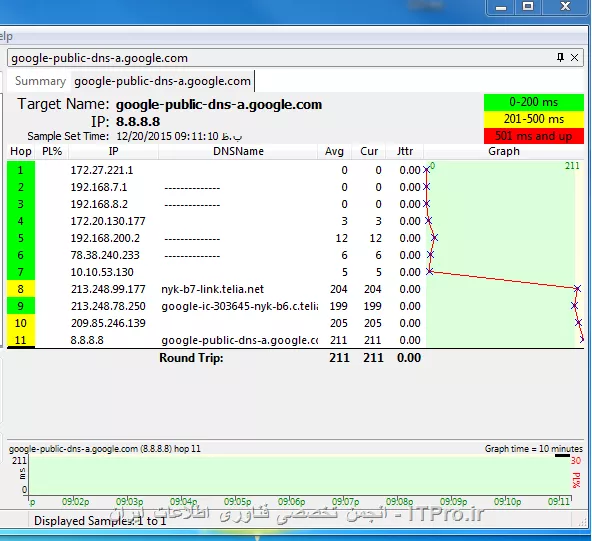Click the yellow 201-500 ms legend
Screen dimensions: 592x541
(x=534, y=119)
